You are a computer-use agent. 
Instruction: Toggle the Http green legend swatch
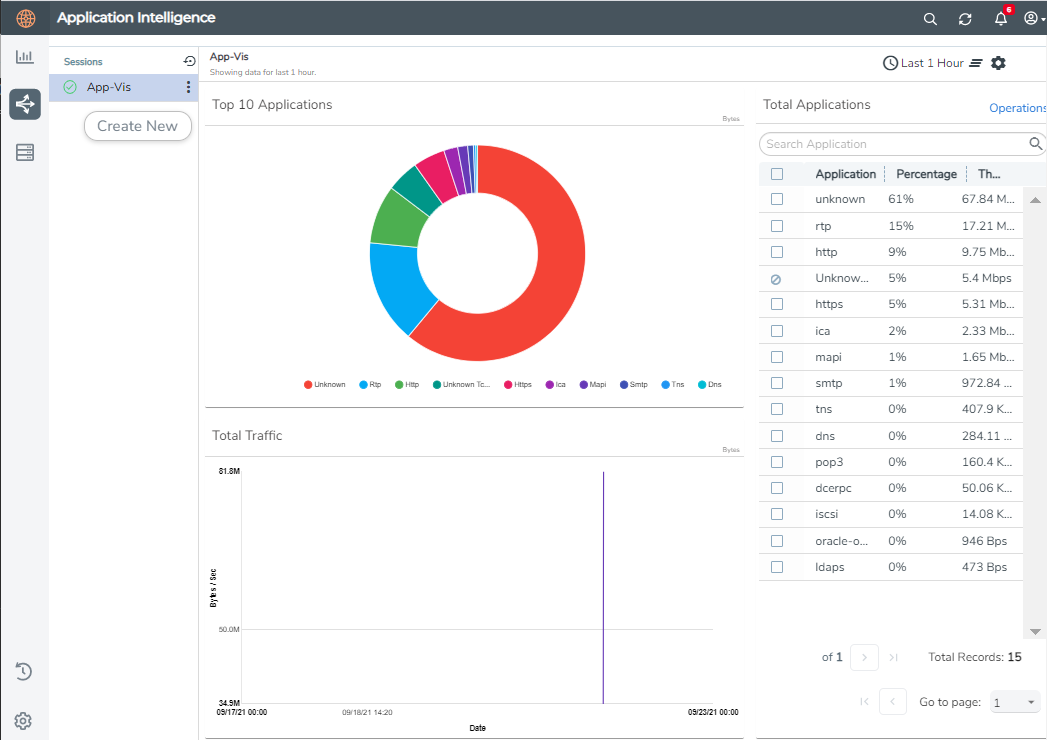(399, 385)
